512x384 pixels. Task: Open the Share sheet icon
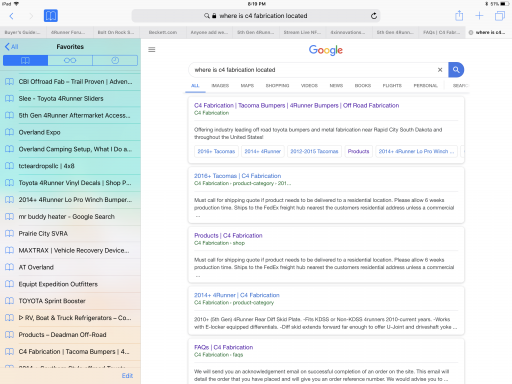(459, 15)
